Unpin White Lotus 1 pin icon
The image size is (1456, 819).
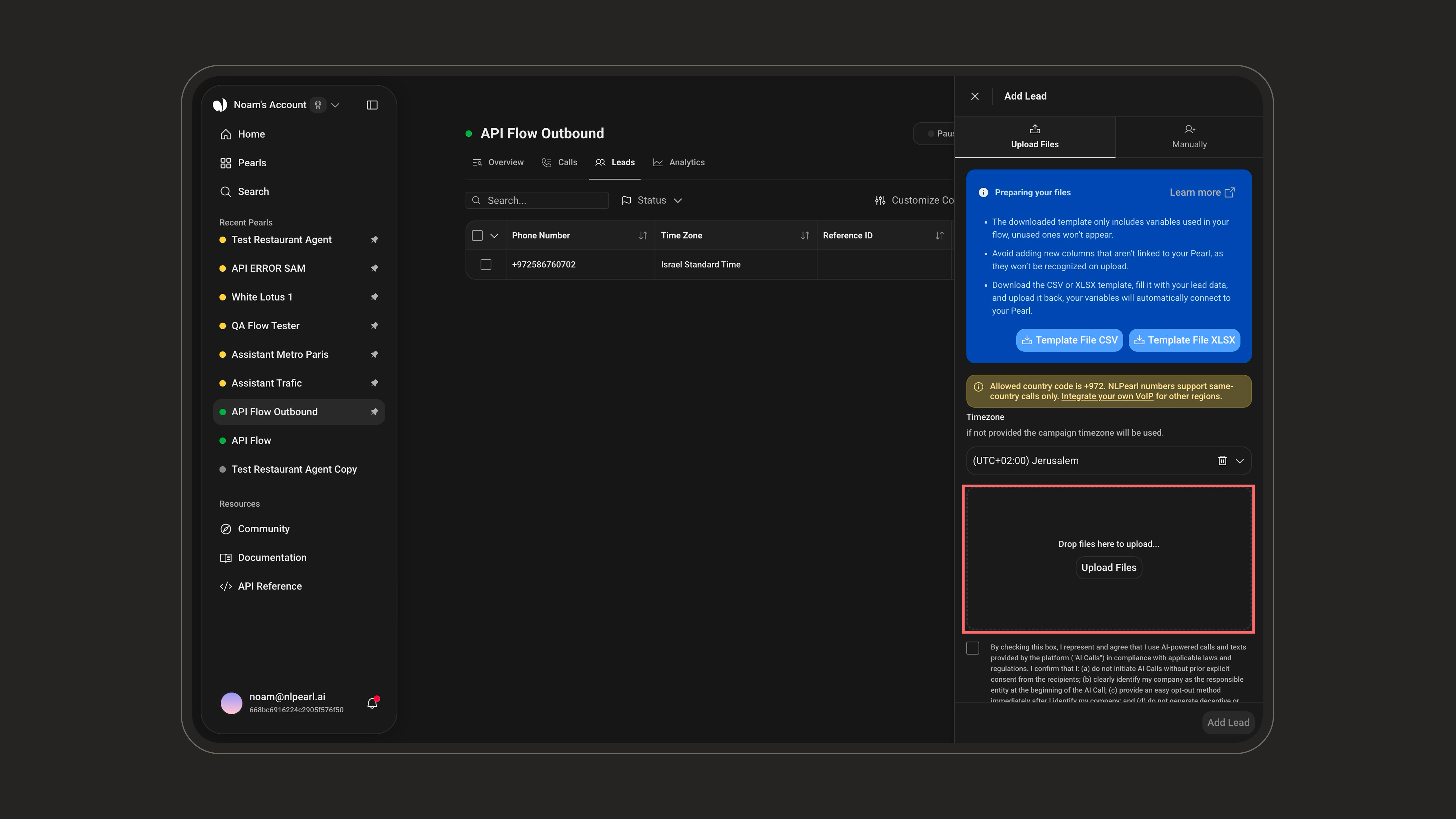374,297
